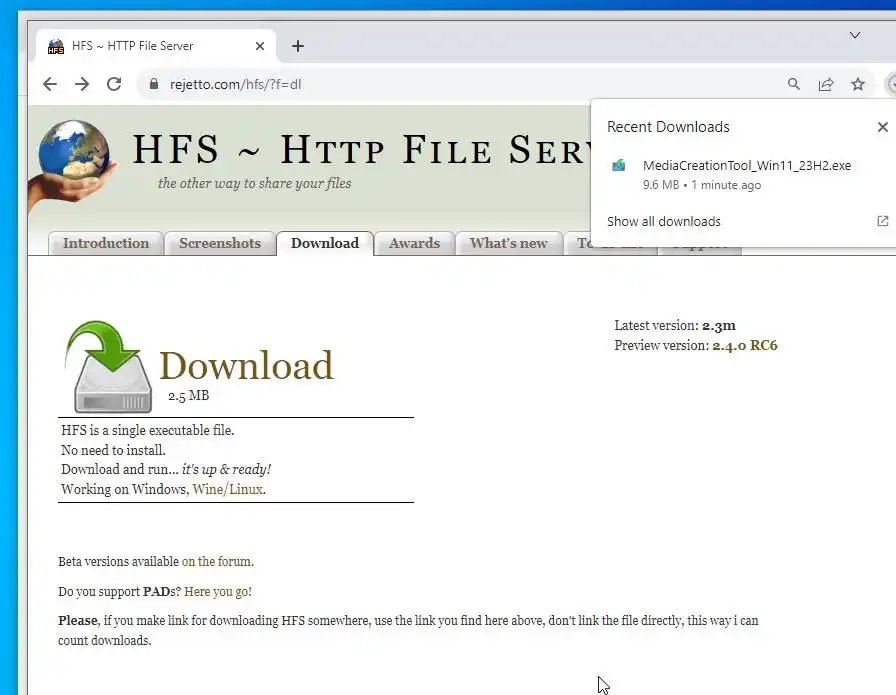The image size is (896, 695).
Task: Click the 2.3m latest version text
Action: (x=719, y=325)
